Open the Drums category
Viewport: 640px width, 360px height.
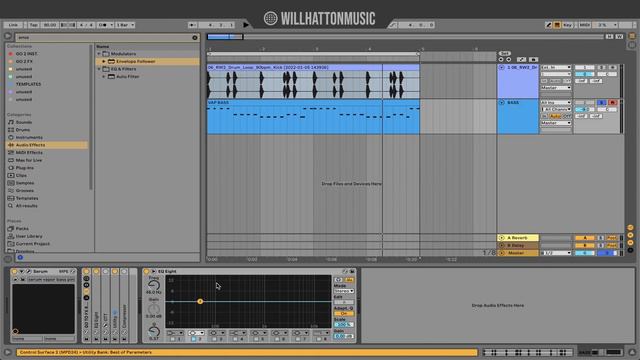pyautogui.click(x=22, y=130)
